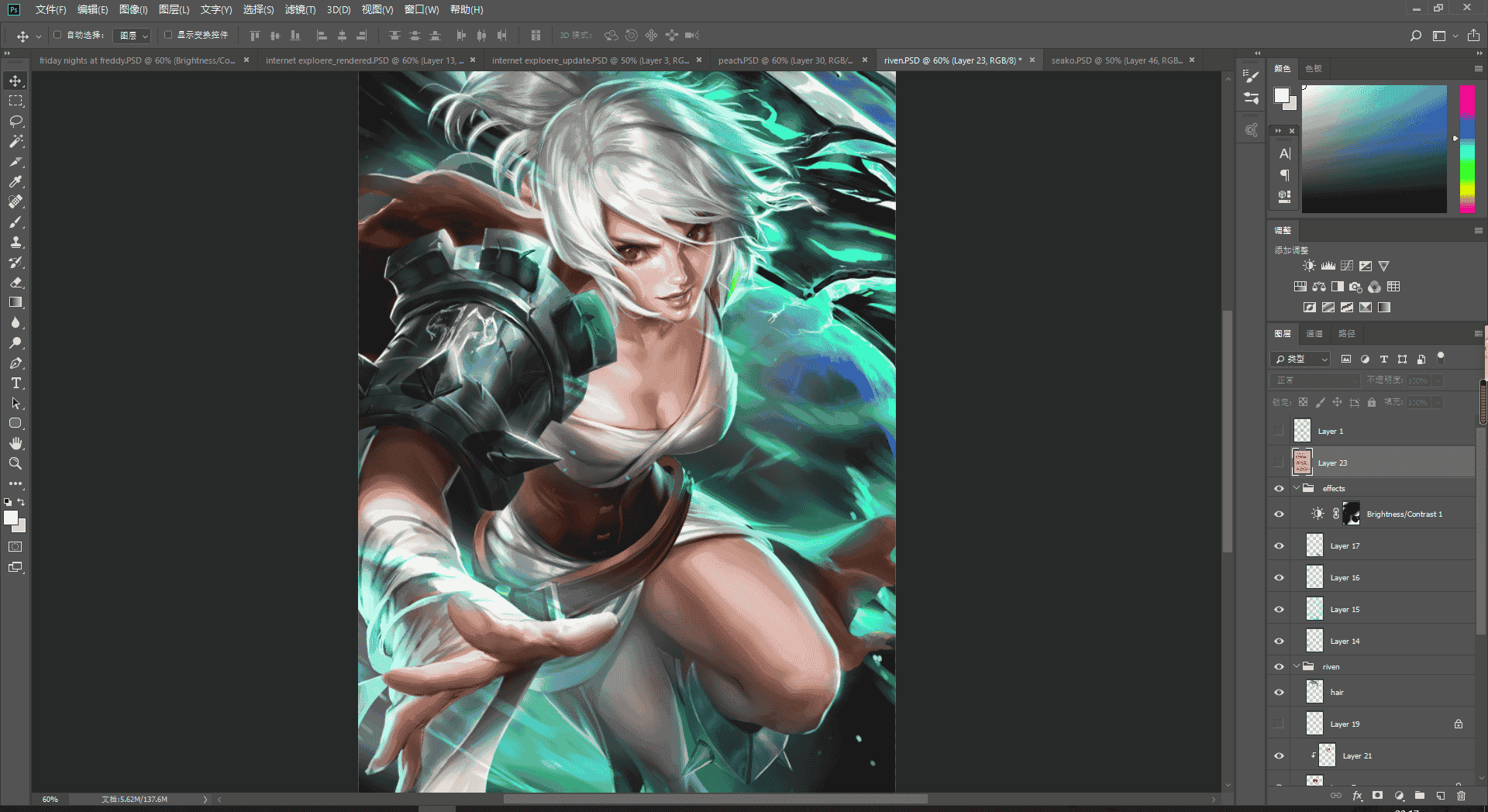
Task: Select the Clone Stamp tool
Action: [15, 242]
